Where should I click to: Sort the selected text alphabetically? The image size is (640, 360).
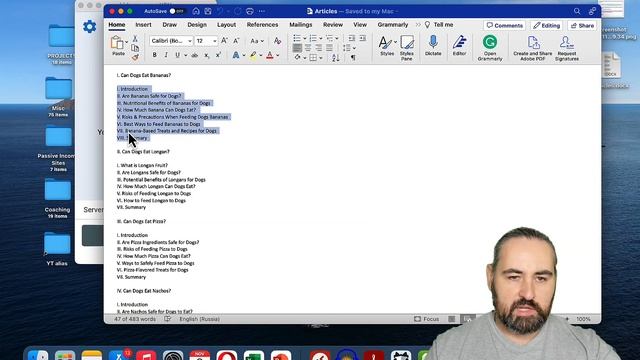click(336, 58)
